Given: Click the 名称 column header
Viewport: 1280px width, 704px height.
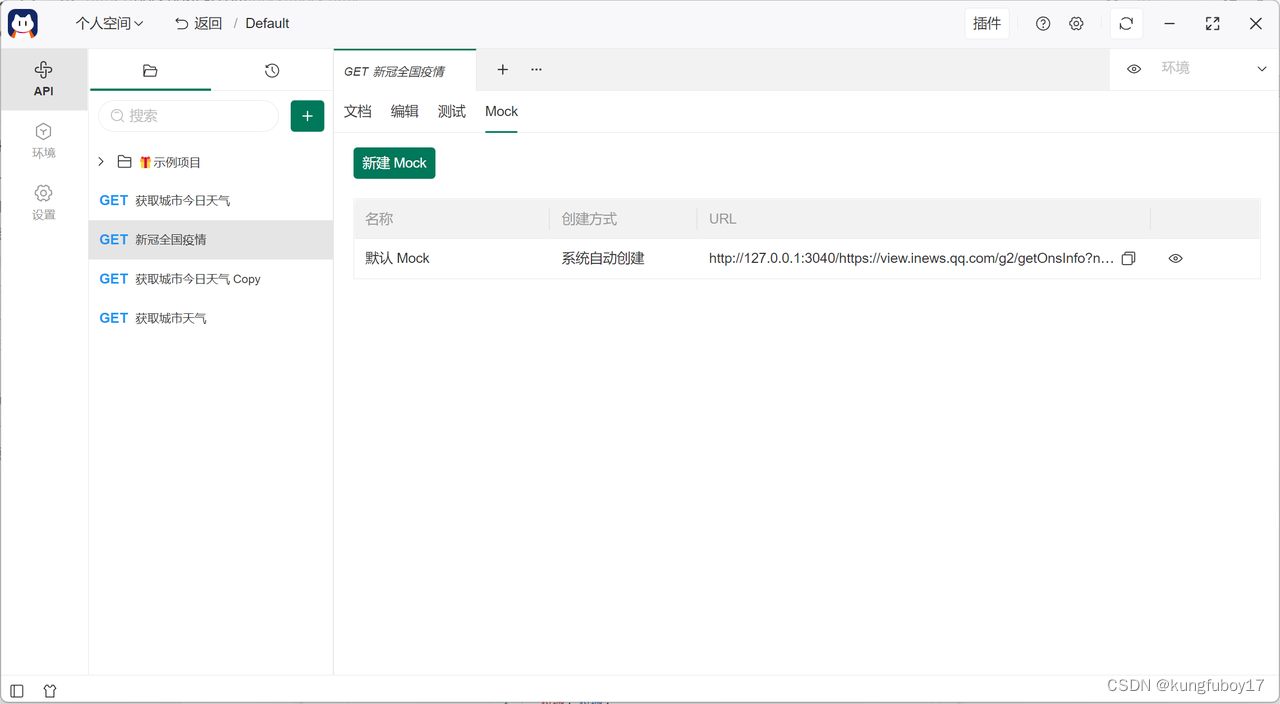Looking at the screenshot, I should pyautogui.click(x=379, y=219).
